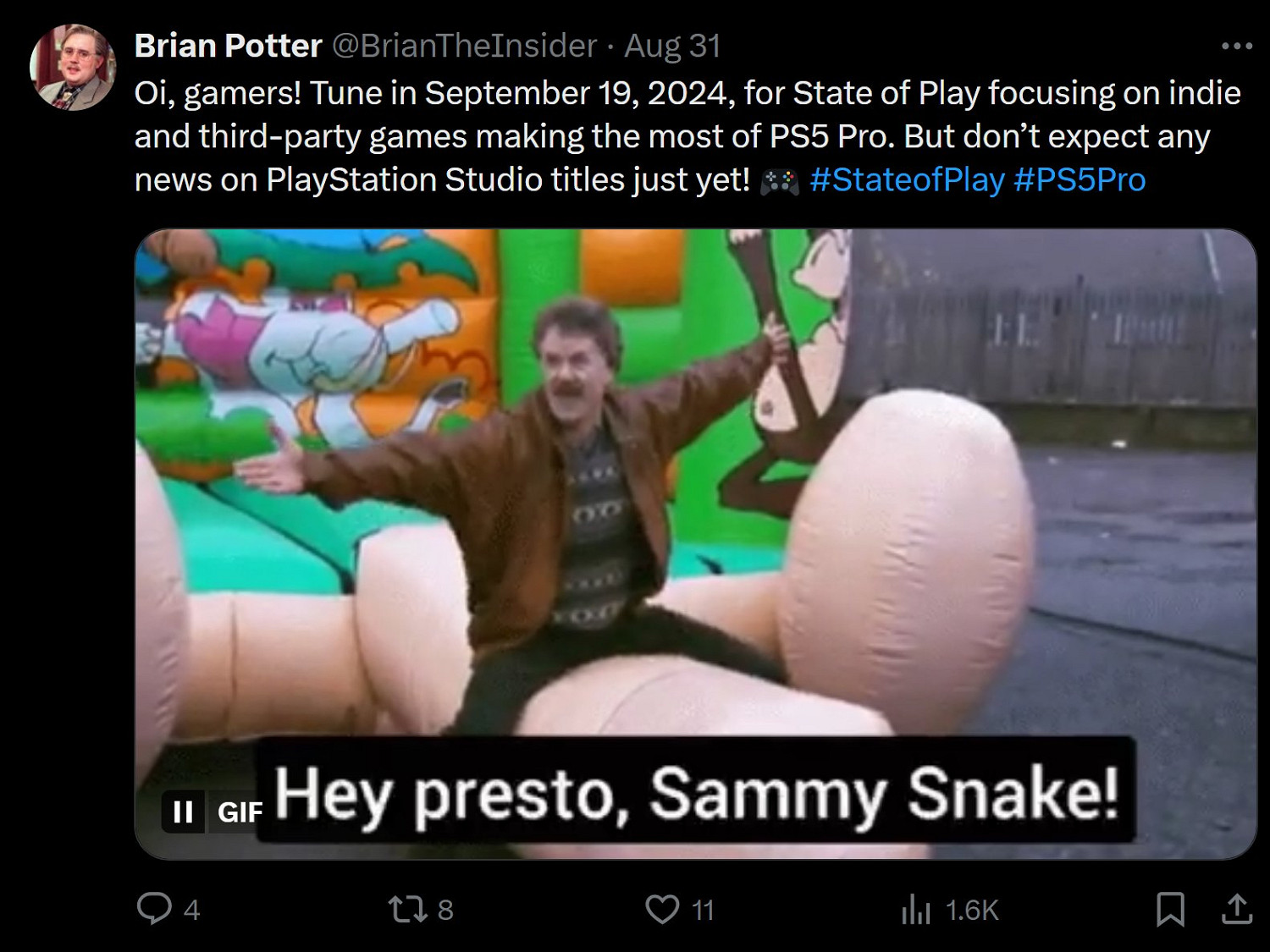This screenshot has height=952, width=1270.
Task: Click the reply count number 4
Action: (x=192, y=911)
